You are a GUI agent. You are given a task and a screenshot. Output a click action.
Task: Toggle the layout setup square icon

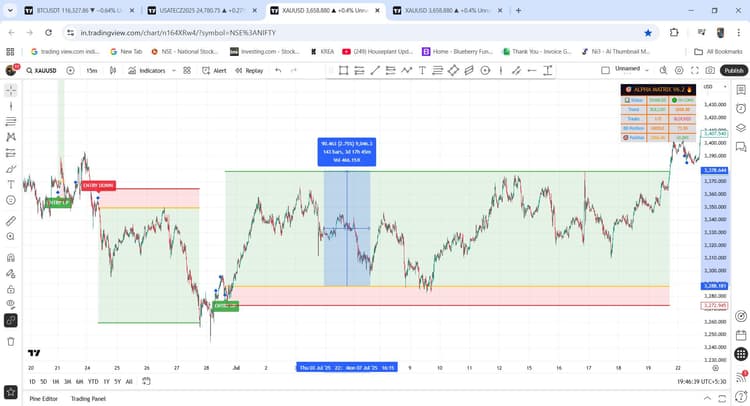[605, 70]
